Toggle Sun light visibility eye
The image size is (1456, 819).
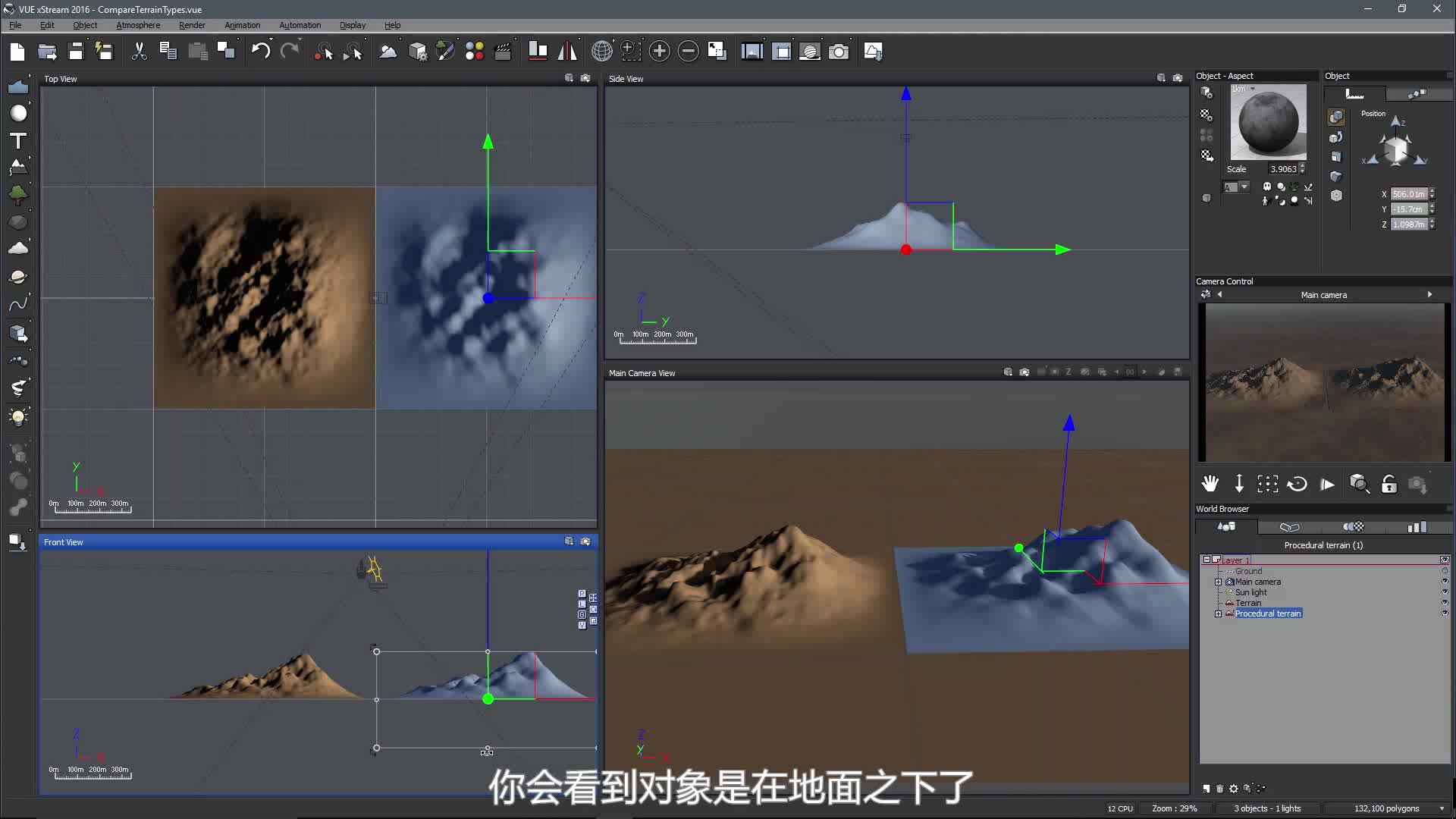point(1444,592)
